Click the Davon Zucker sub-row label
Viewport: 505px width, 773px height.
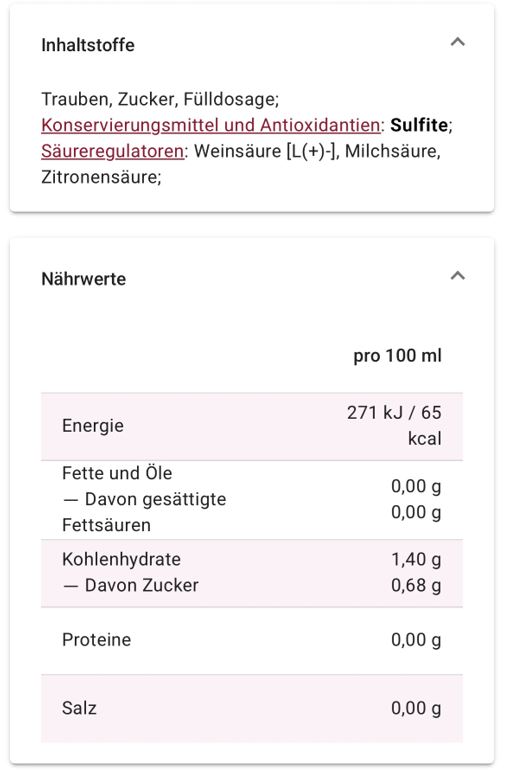pyautogui.click(x=131, y=586)
